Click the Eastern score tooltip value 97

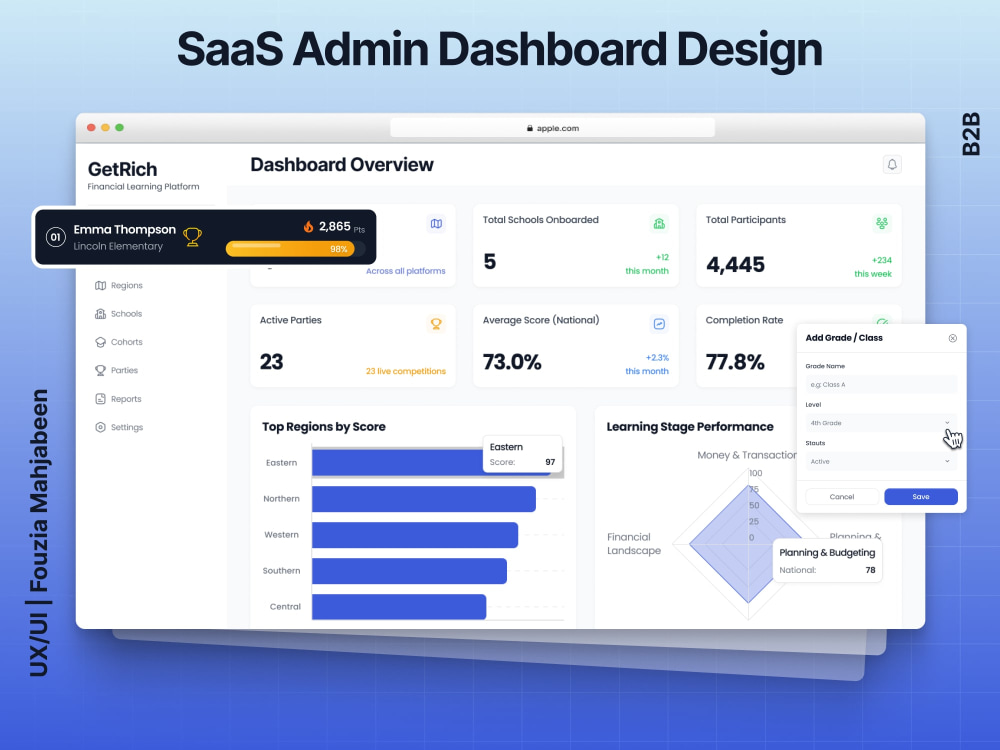tap(550, 462)
